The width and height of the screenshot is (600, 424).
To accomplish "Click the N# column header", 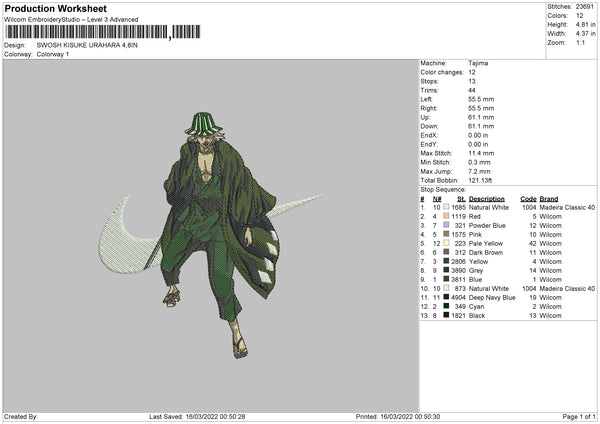I will 437,199.
